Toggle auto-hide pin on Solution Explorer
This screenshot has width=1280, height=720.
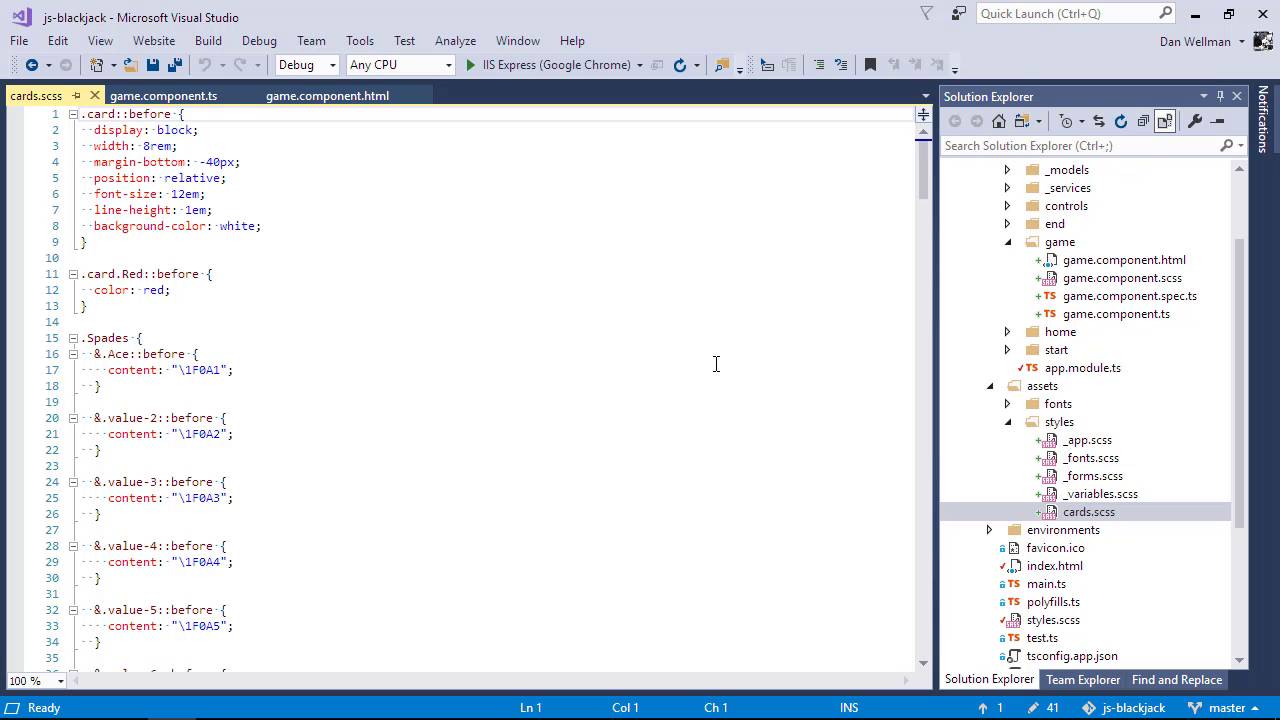(x=1220, y=96)
